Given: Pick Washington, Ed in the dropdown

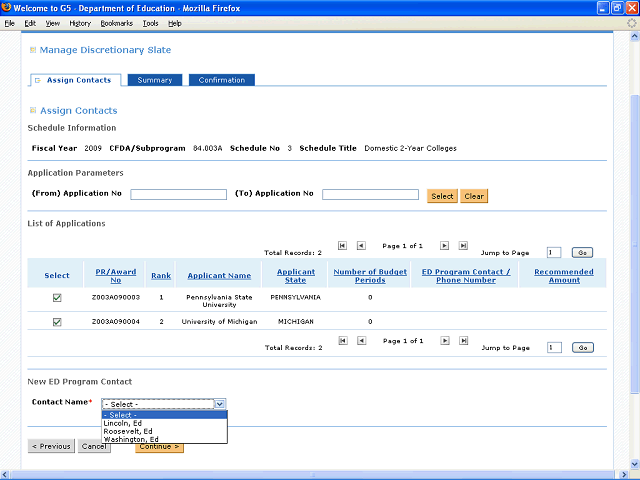Looking at the screenshot, I should pos(130,439).
